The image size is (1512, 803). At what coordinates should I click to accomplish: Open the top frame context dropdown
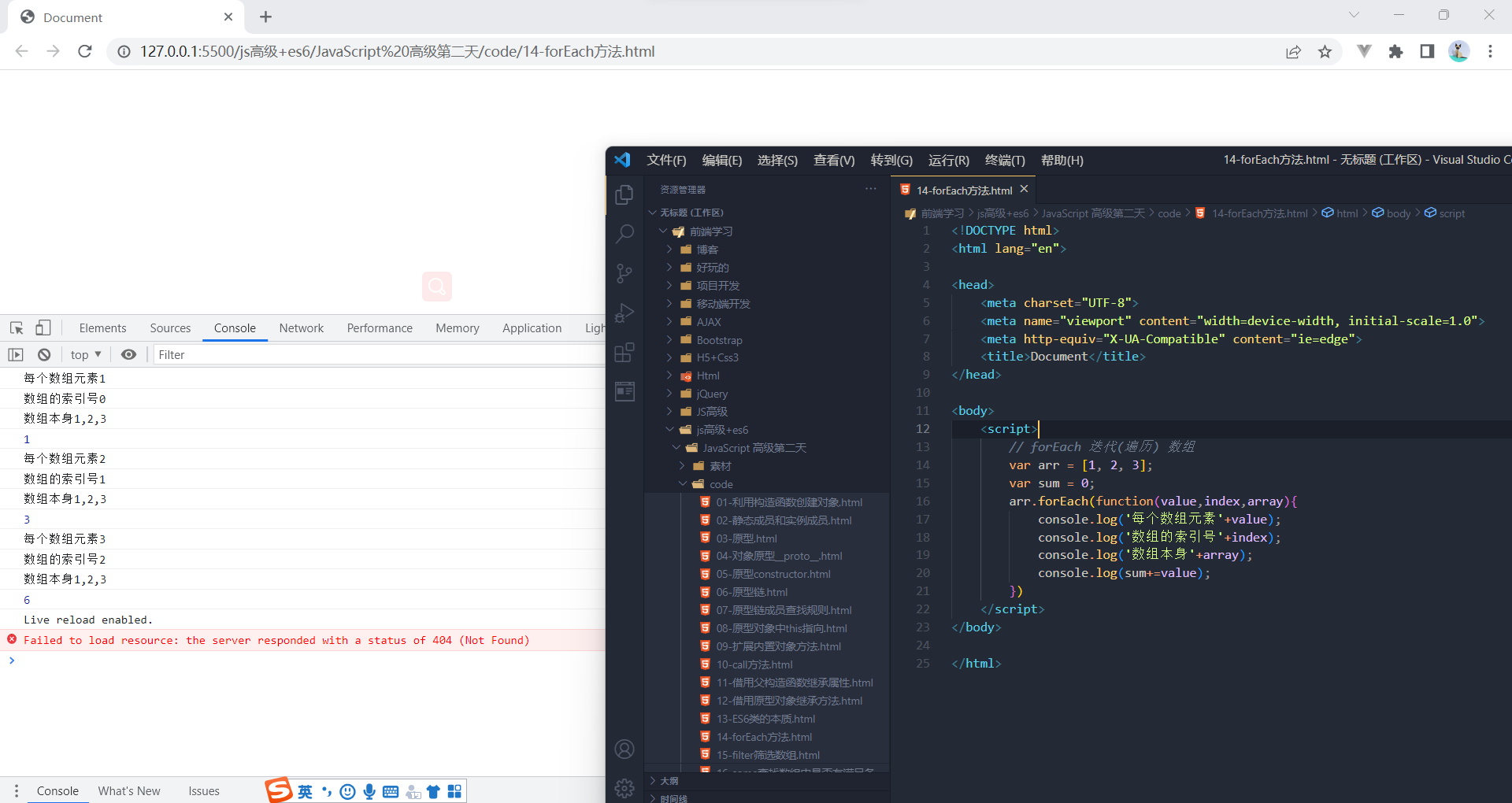(x=85, y=354)
